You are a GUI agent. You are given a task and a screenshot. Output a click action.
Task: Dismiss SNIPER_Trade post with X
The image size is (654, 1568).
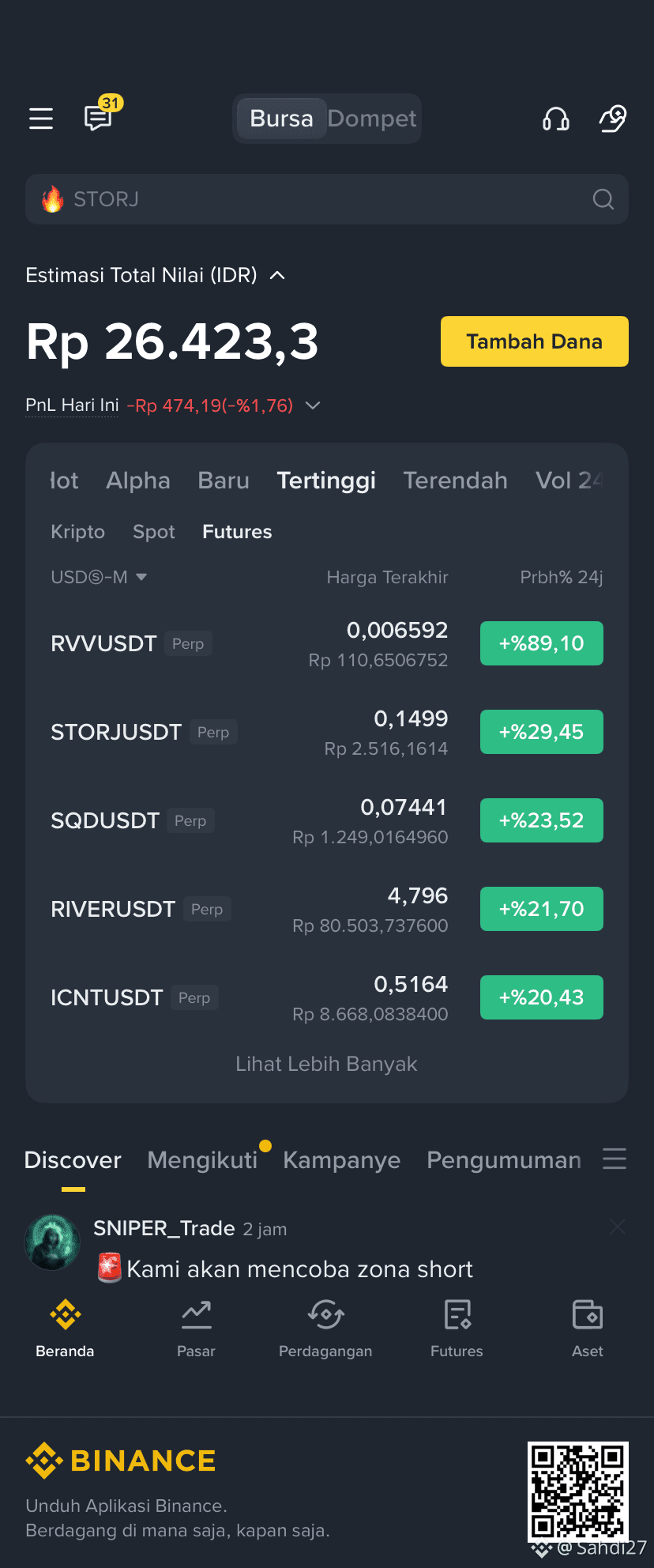[618, 1227]
